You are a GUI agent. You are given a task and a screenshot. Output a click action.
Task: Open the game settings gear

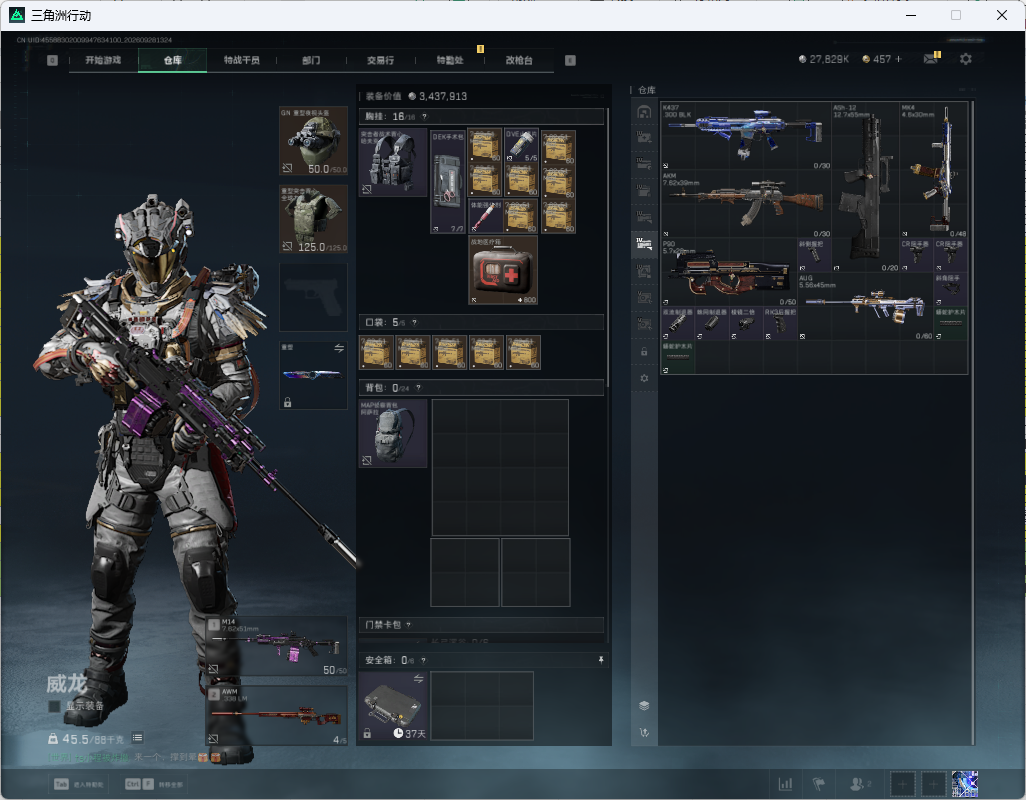coord(966,59)
